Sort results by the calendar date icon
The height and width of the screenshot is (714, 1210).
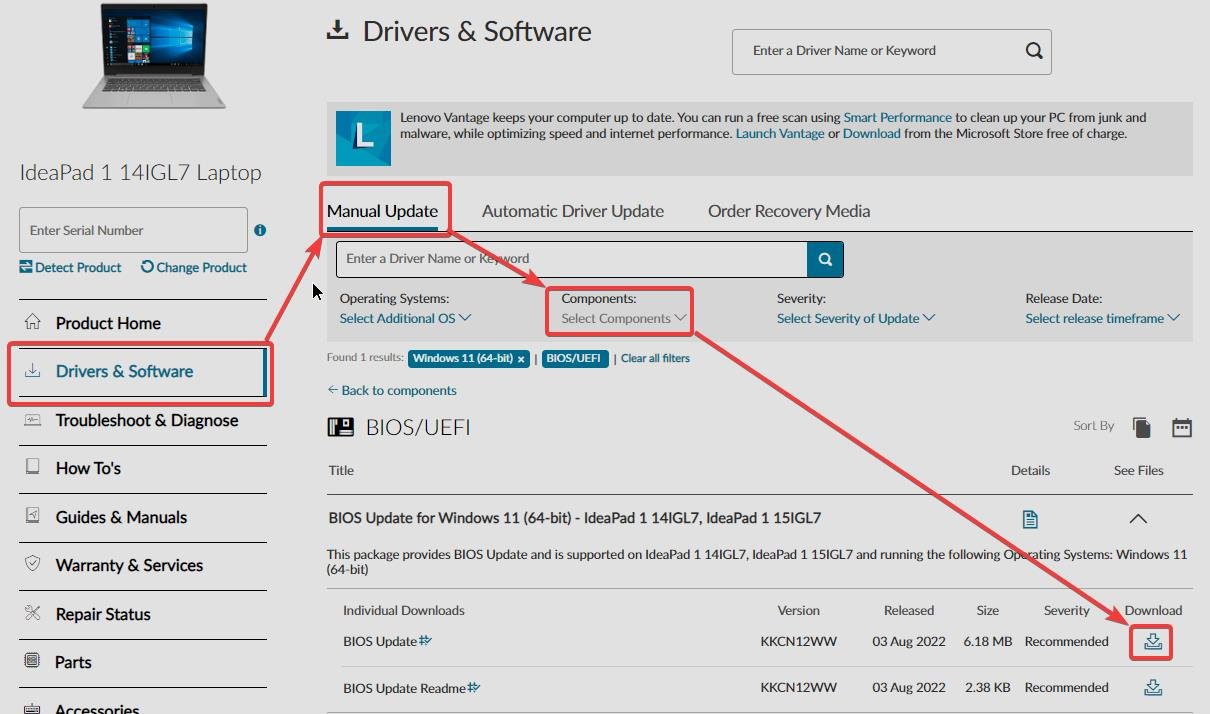click(x=1182, y=427)
